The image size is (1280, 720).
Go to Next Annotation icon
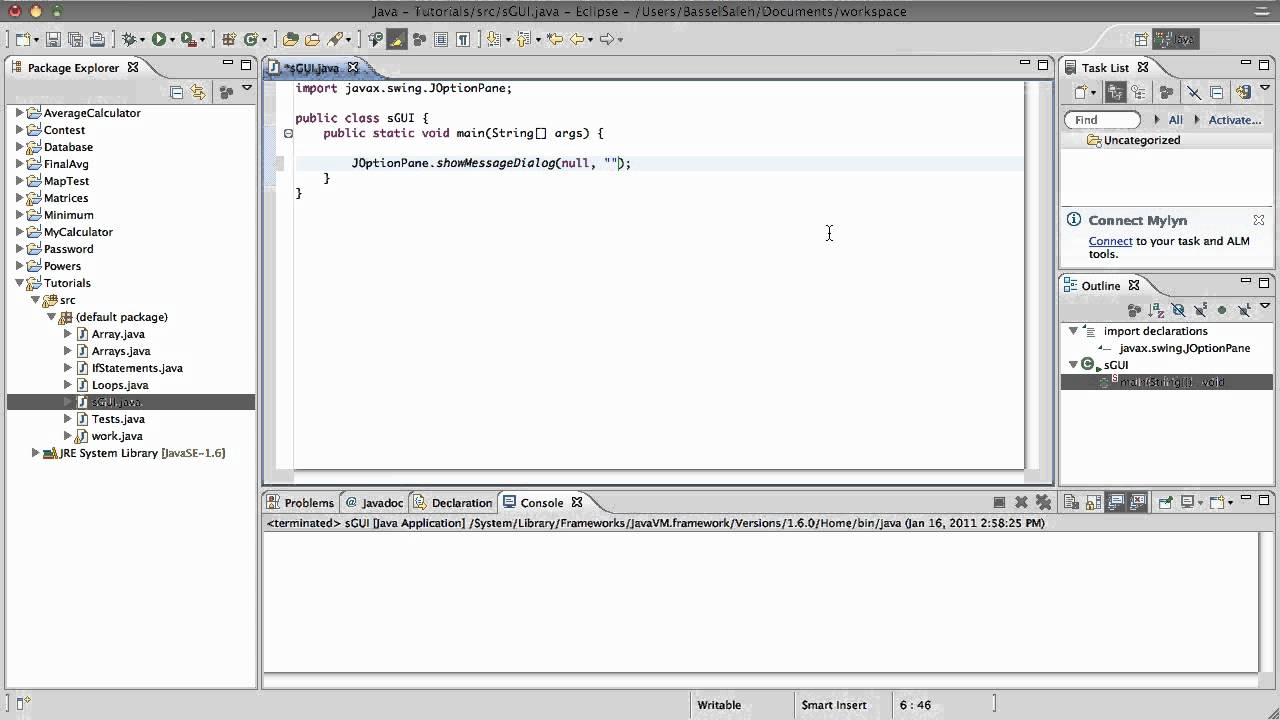pyautogui.click(x=493, y=39)
